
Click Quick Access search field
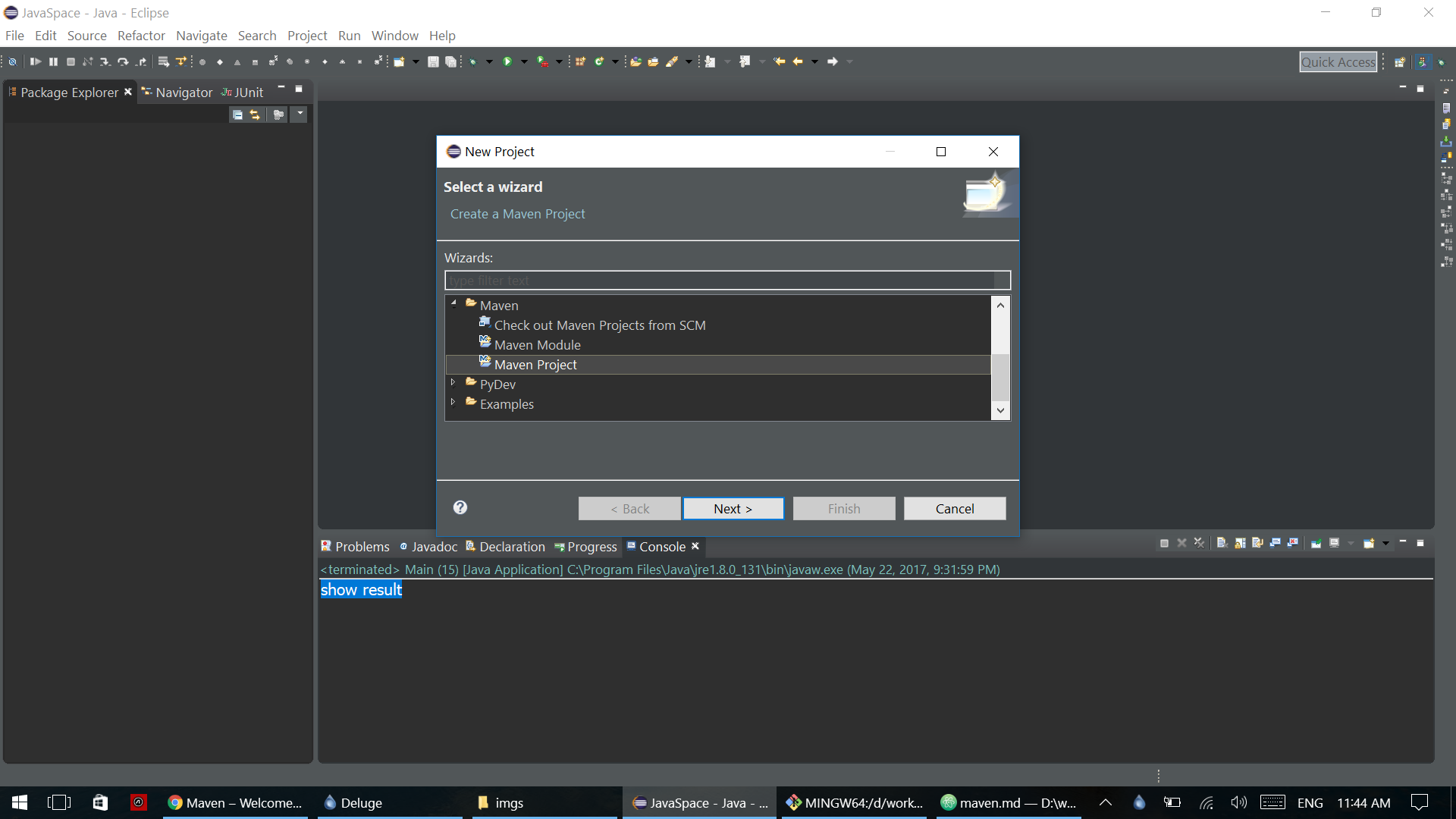coord(1338,62)
